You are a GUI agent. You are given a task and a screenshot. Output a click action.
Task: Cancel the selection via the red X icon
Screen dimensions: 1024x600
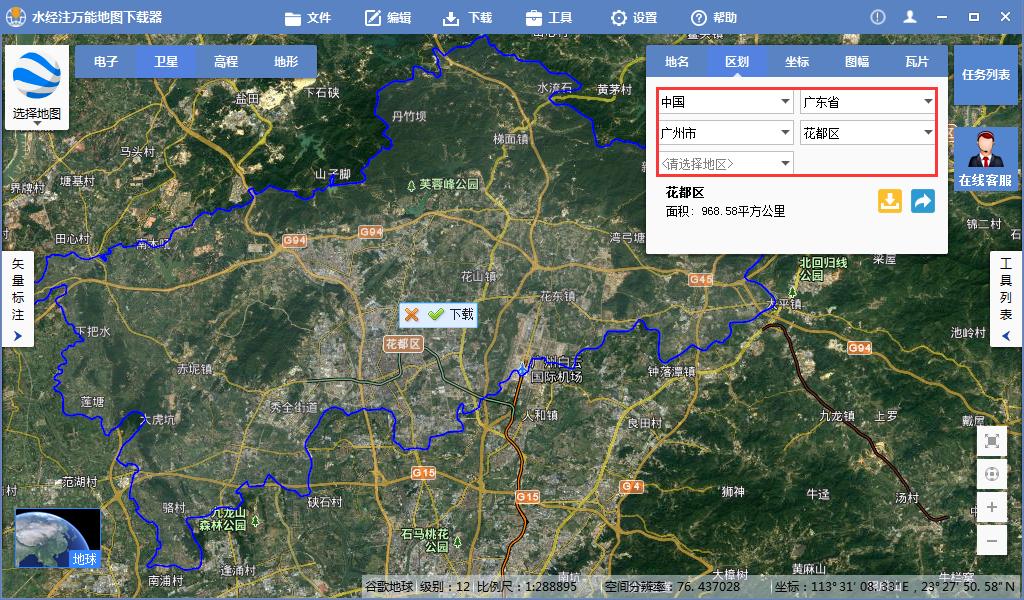pyautogui.click(x=412, y=314)
